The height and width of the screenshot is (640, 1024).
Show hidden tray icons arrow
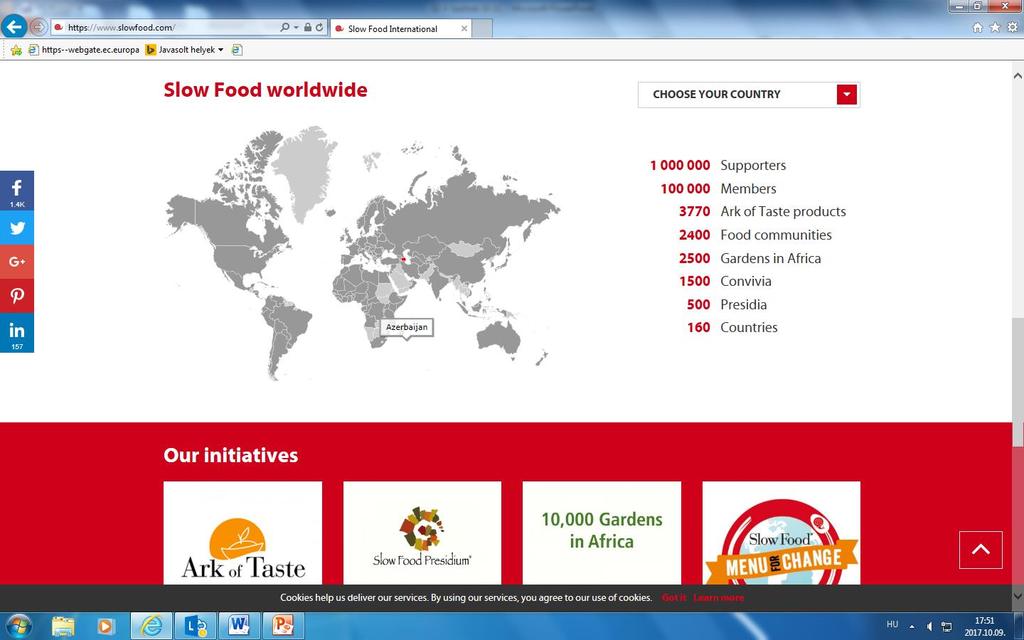coord(912,626)
